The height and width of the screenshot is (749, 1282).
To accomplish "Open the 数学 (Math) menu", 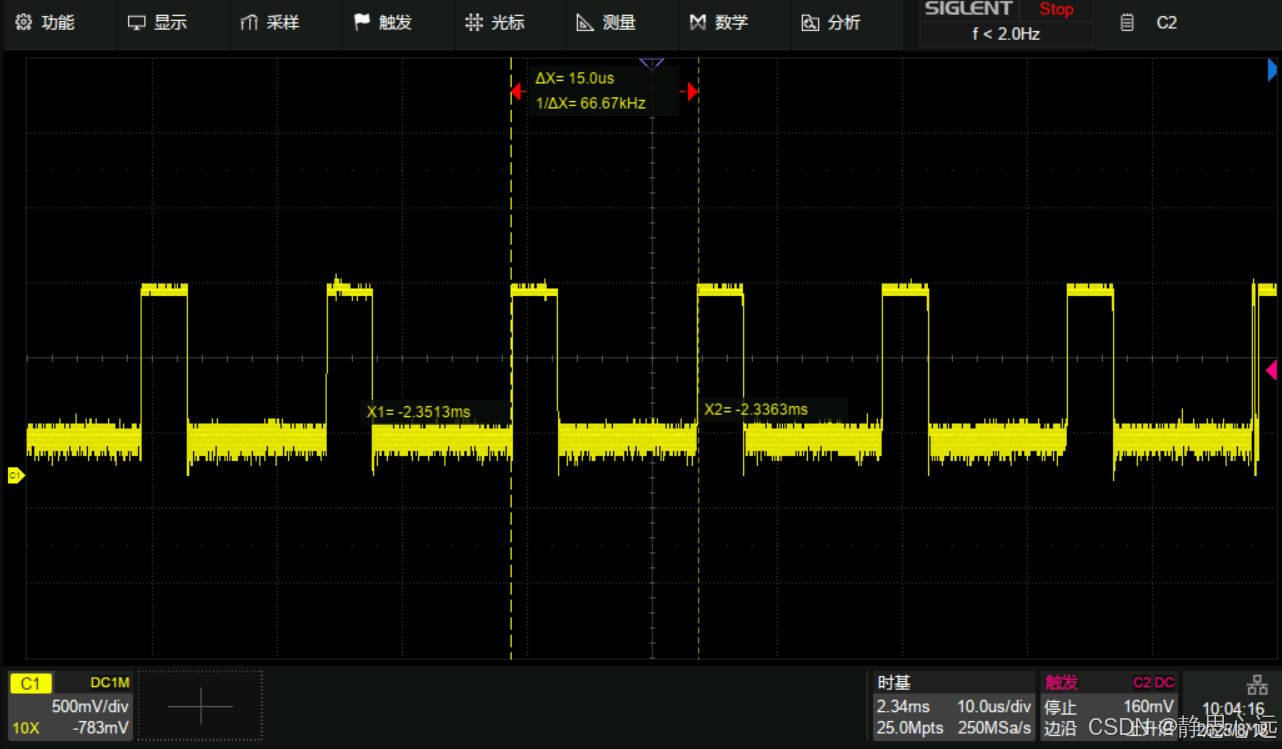I will click(x=719, y=22).
